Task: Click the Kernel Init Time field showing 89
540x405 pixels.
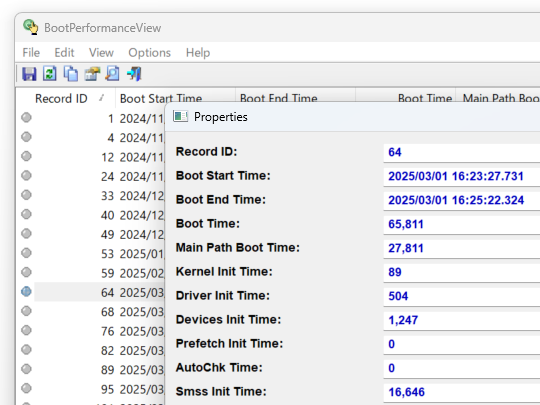Action: tap(461, 272)
